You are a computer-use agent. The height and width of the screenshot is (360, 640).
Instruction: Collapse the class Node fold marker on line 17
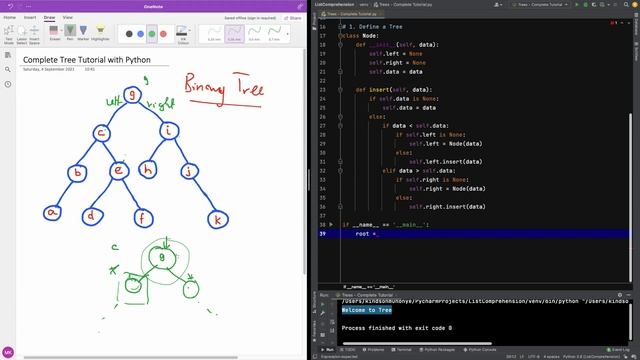[340, 36]
